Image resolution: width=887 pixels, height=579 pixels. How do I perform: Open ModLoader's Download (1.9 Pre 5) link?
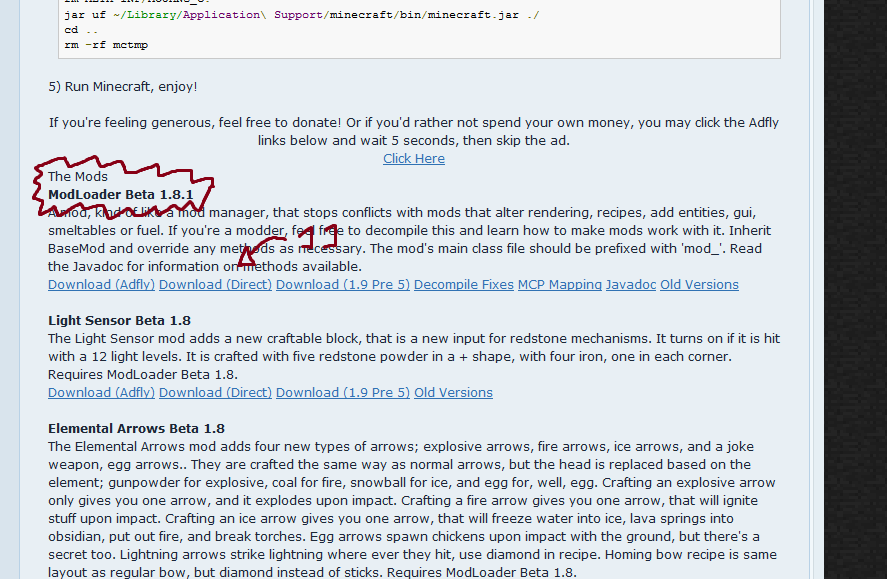(x=343, y=285)
